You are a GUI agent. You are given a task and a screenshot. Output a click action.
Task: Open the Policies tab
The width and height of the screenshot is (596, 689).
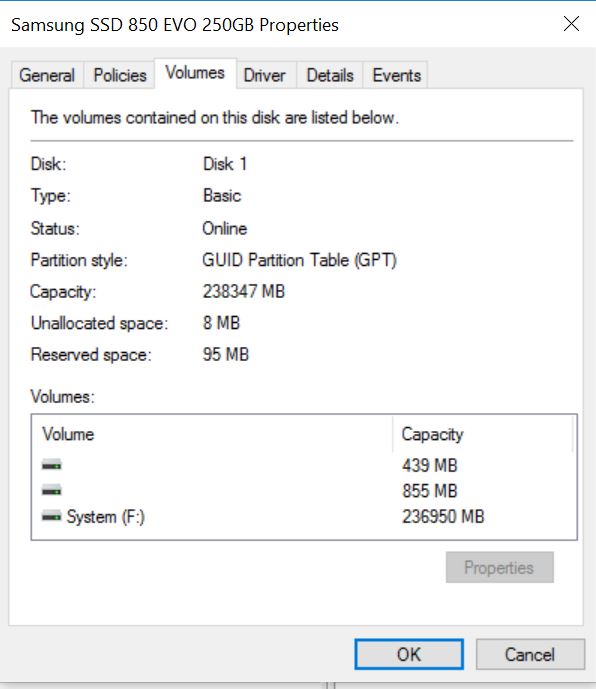120,75
